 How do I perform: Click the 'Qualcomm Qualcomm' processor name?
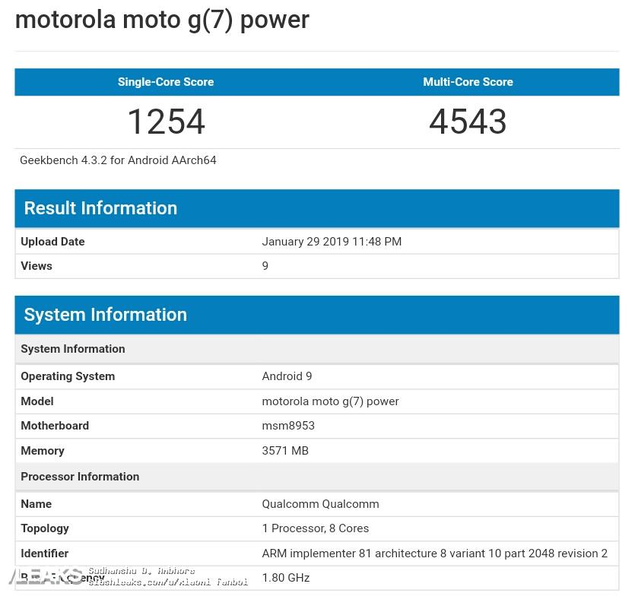(320, 504)
